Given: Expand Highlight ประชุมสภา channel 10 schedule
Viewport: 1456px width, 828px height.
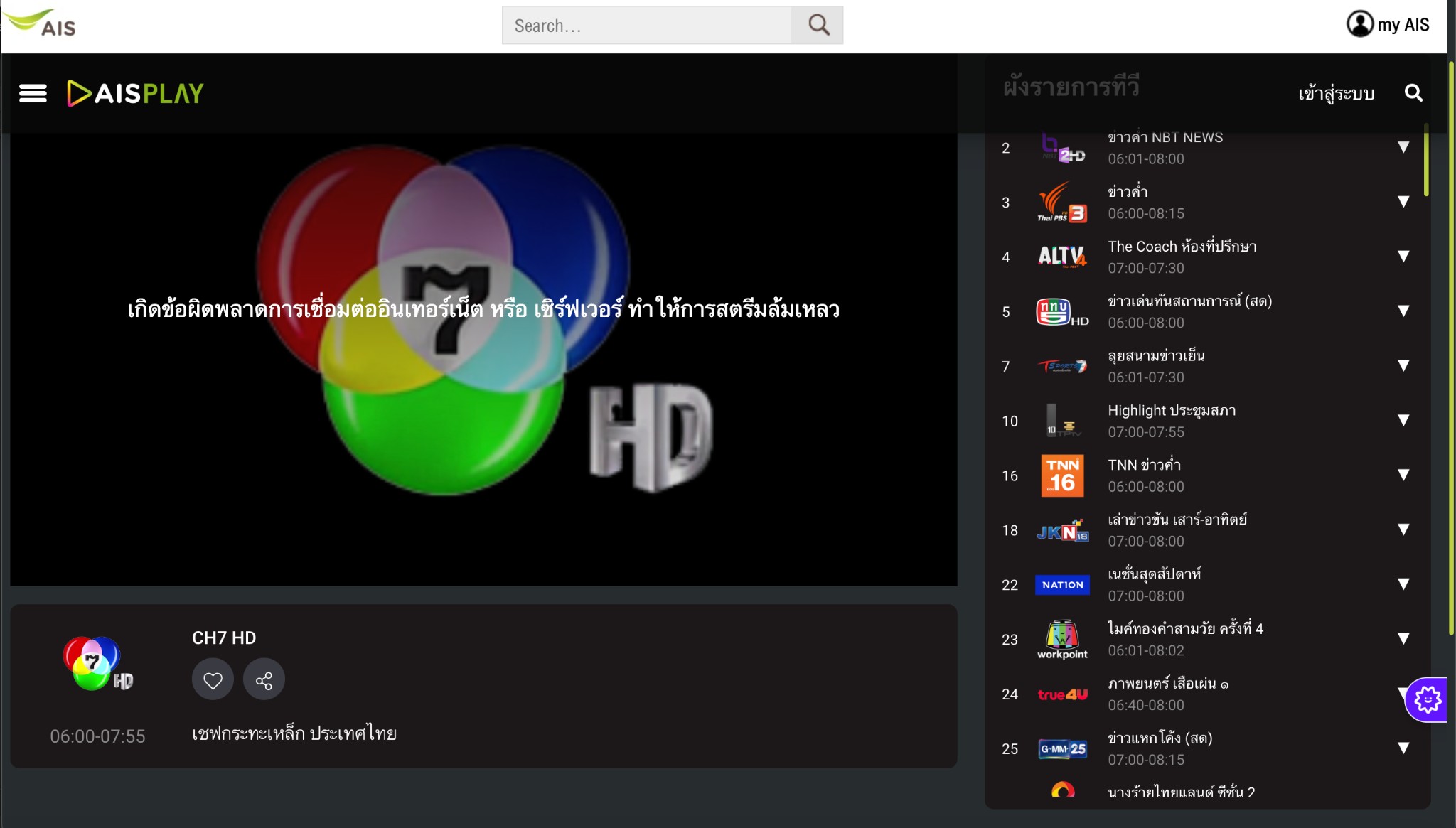Looking at the screenshot, I should tap(1403, 420).
